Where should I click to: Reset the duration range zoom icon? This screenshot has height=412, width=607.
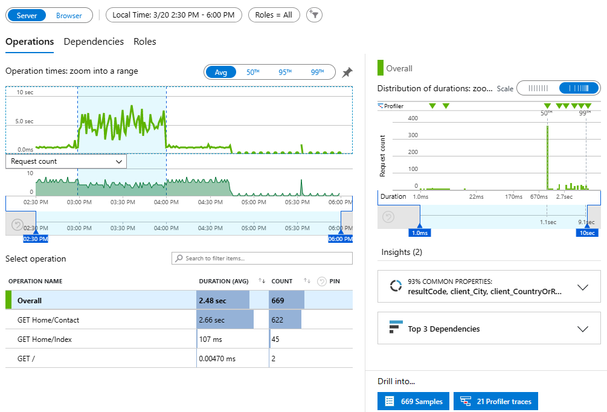(388, 217)
